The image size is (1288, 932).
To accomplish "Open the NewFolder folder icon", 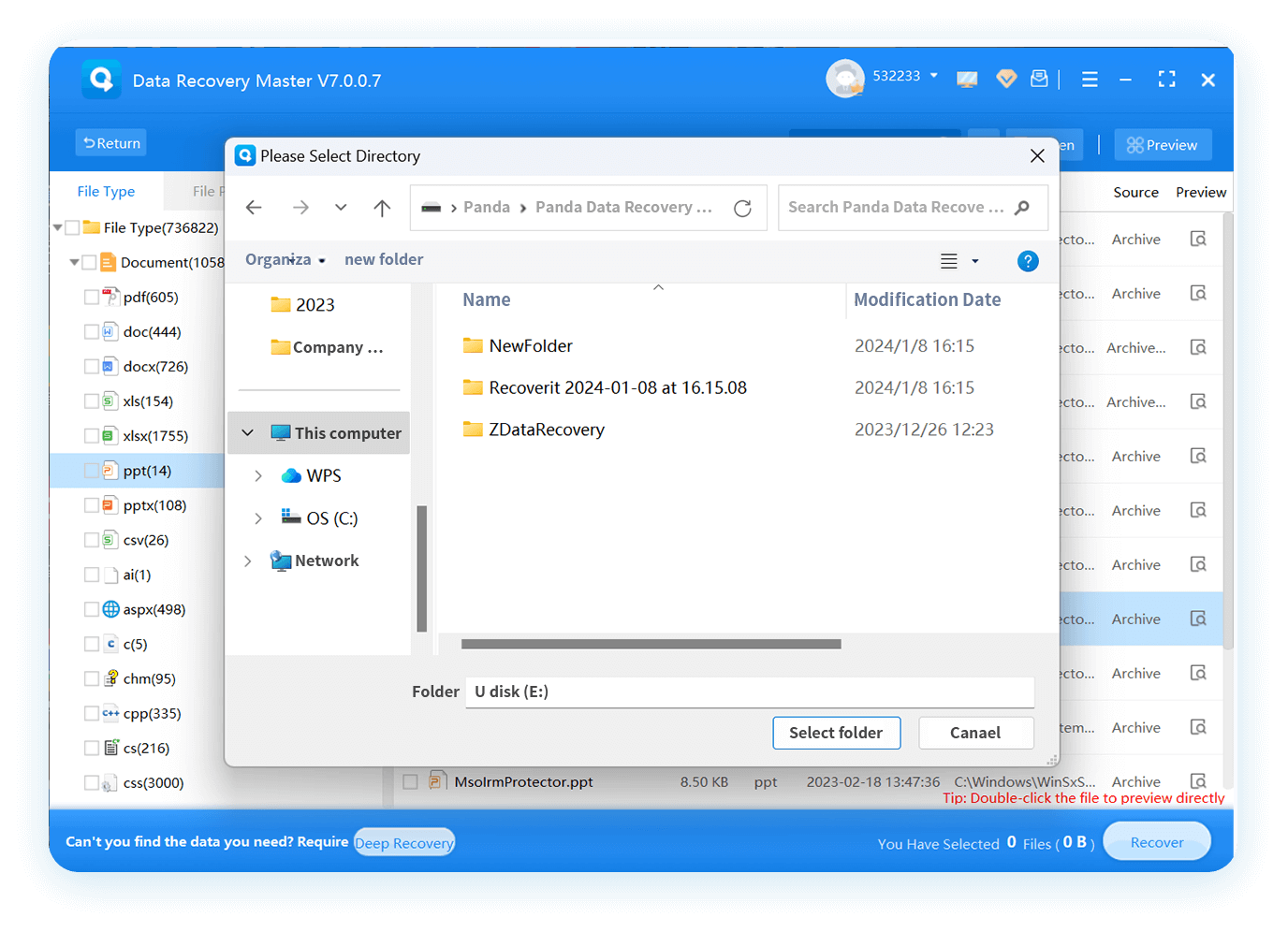I will tap(473, 345).
